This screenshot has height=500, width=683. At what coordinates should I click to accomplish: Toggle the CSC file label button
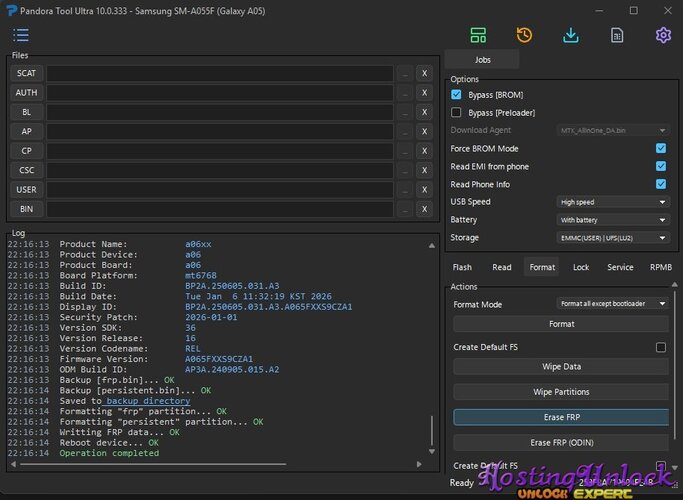click(x=27, y=170)
